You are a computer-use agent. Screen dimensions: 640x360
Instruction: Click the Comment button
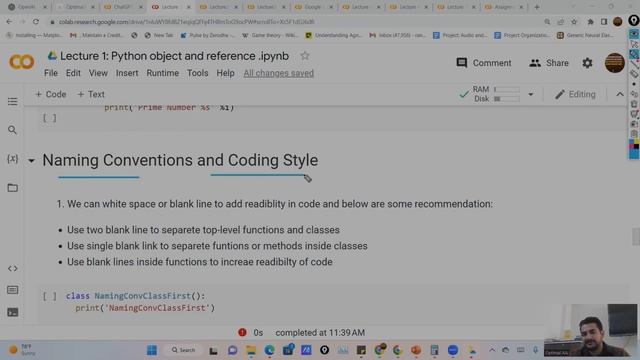[484, 63]
